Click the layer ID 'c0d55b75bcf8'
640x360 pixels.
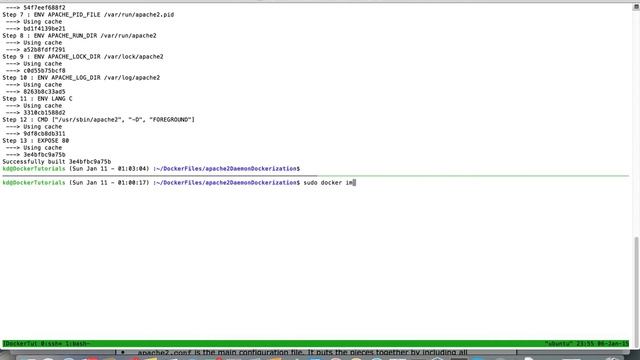(44, 71)
